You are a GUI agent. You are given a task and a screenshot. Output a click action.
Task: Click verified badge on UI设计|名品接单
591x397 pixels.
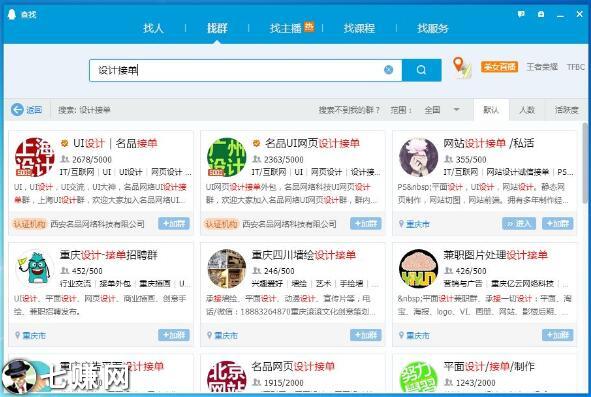[64, 143]
